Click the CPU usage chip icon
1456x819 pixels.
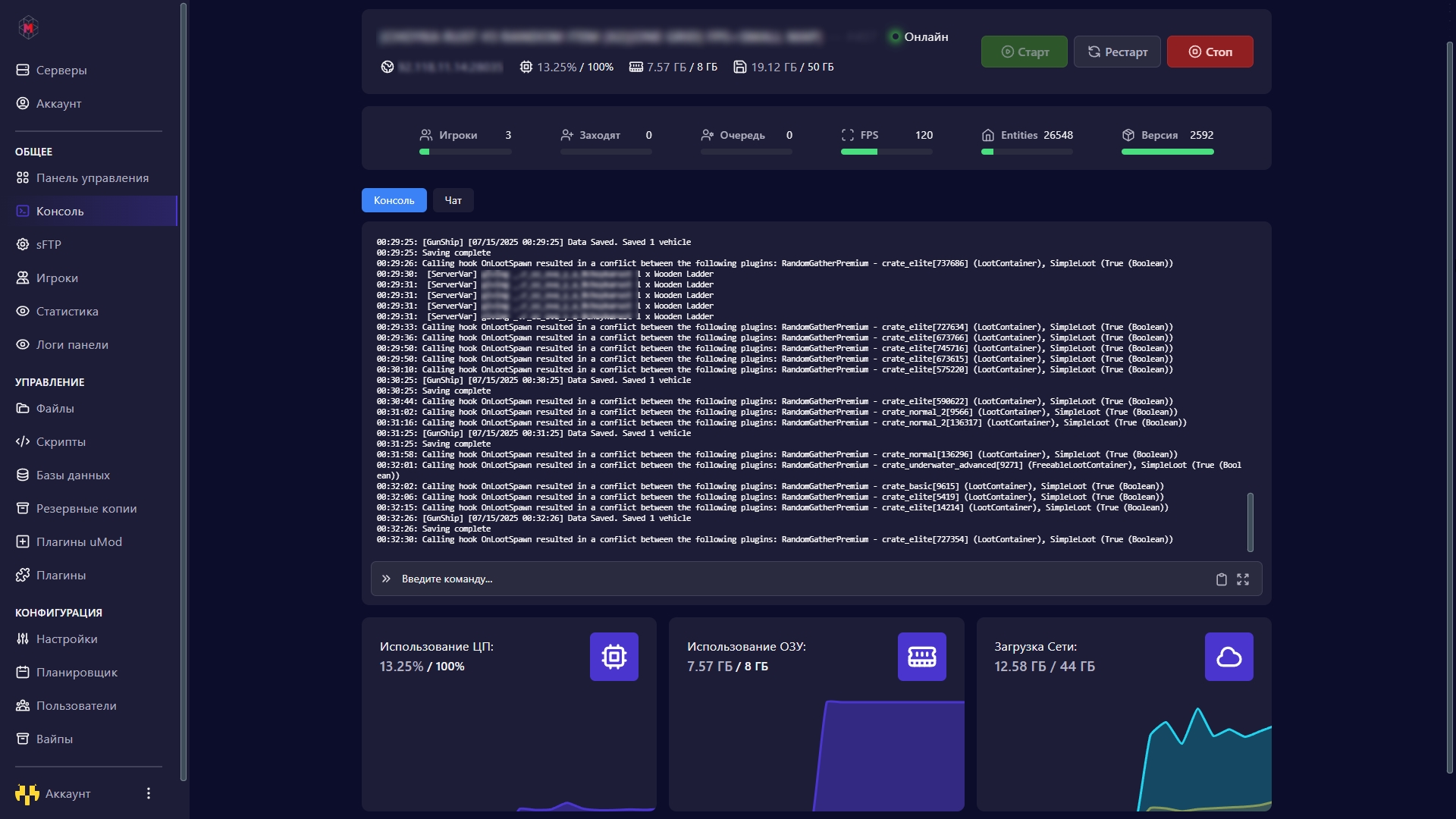pos(613,657)
